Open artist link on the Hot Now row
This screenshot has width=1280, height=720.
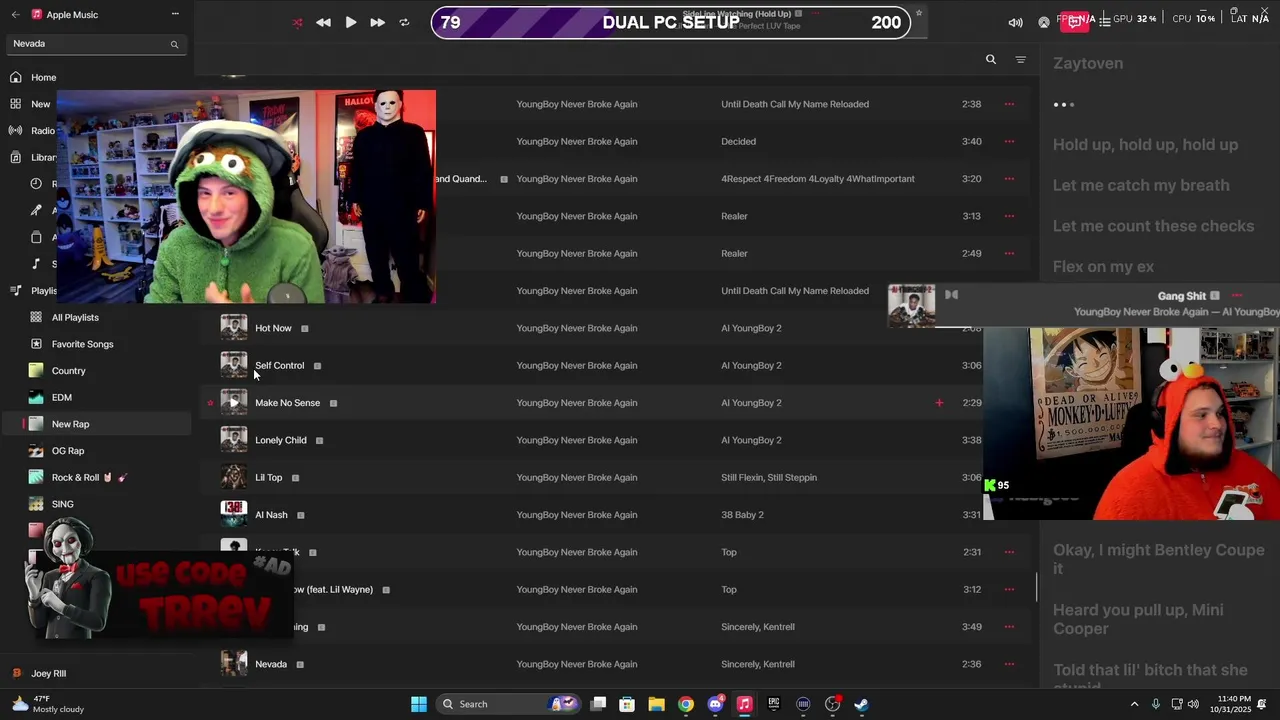coord(577,328)
